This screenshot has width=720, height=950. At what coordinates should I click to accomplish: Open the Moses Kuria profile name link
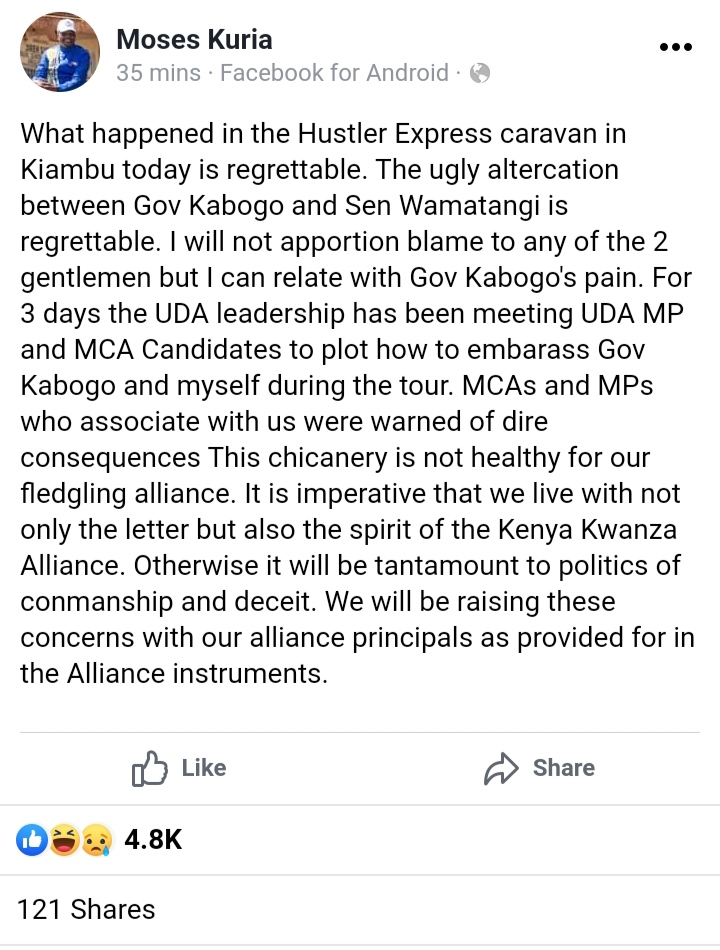194,40
